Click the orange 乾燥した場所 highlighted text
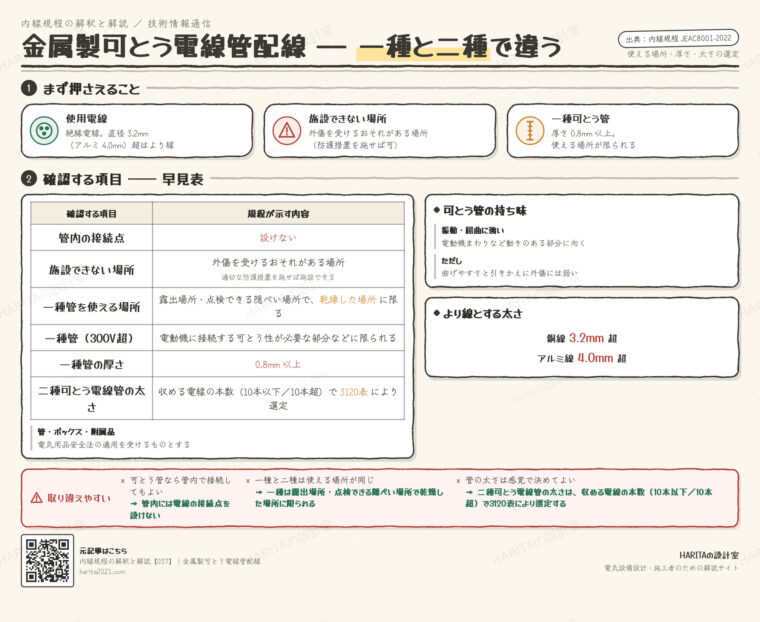 [348, 300]
